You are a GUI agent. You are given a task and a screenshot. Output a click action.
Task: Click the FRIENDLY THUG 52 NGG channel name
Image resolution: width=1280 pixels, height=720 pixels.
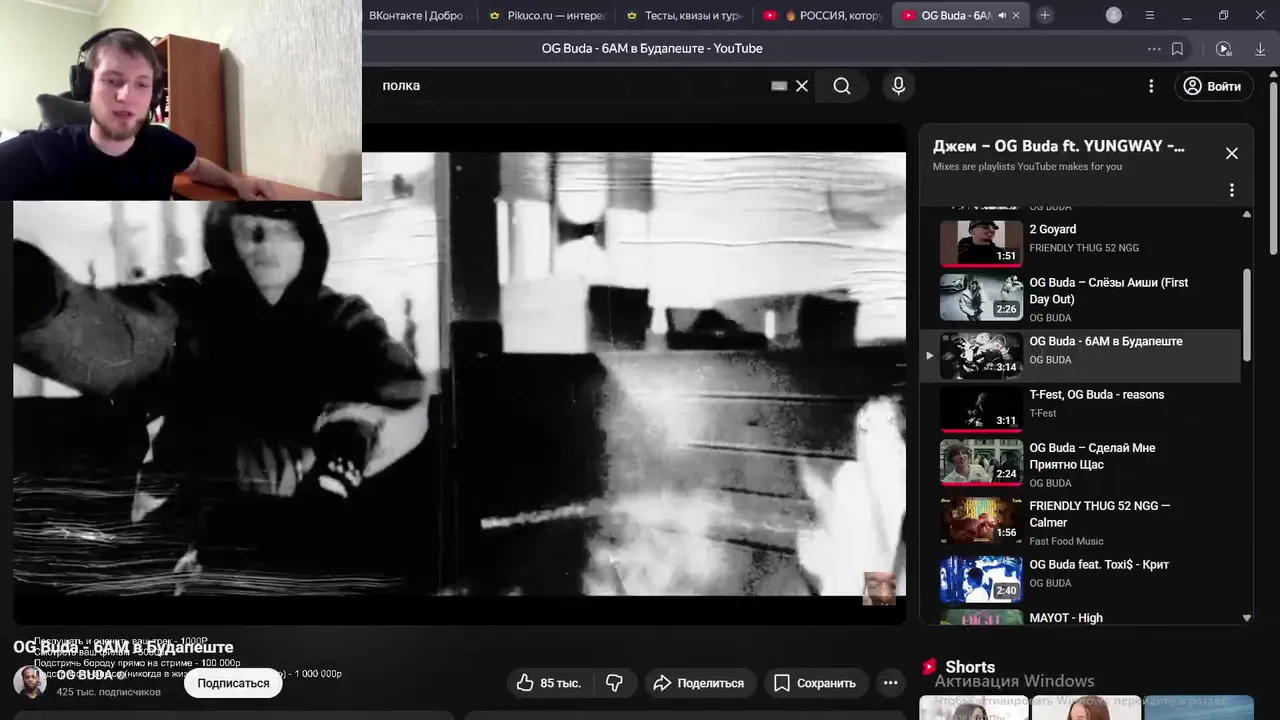coord(1084,248)
